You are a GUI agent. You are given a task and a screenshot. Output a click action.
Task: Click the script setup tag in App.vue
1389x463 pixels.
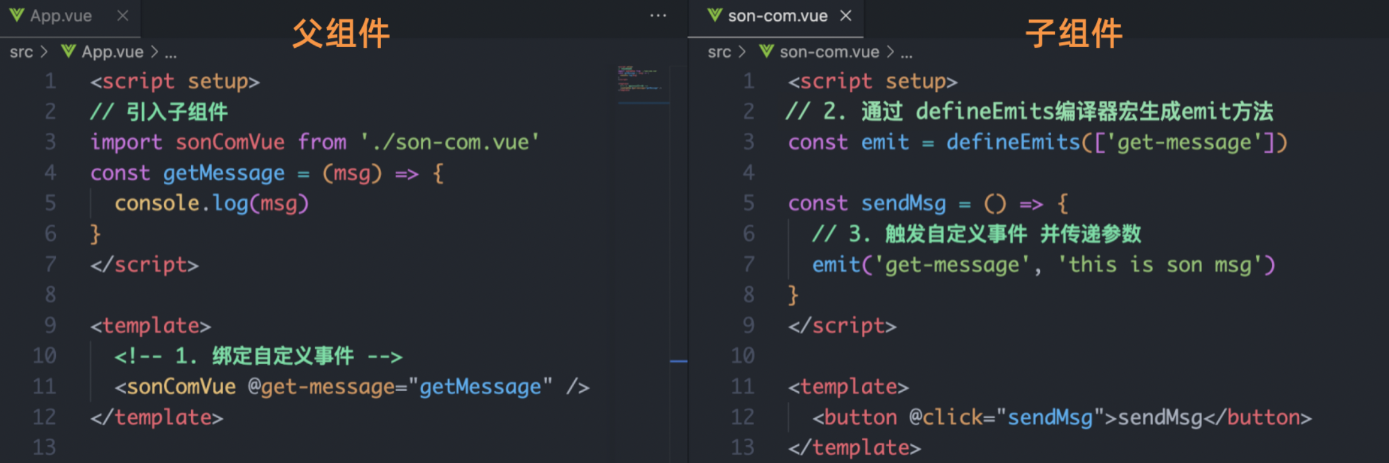coord(175,82)
